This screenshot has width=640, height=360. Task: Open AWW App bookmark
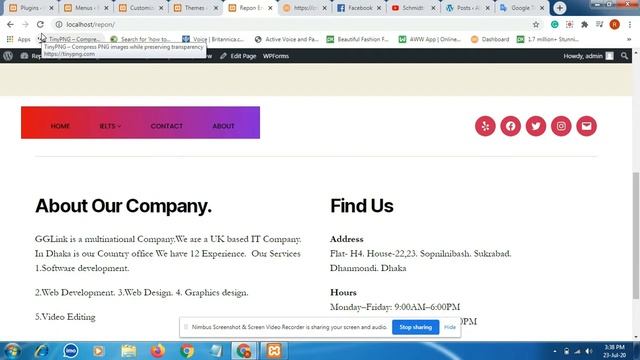click(429, 39)
